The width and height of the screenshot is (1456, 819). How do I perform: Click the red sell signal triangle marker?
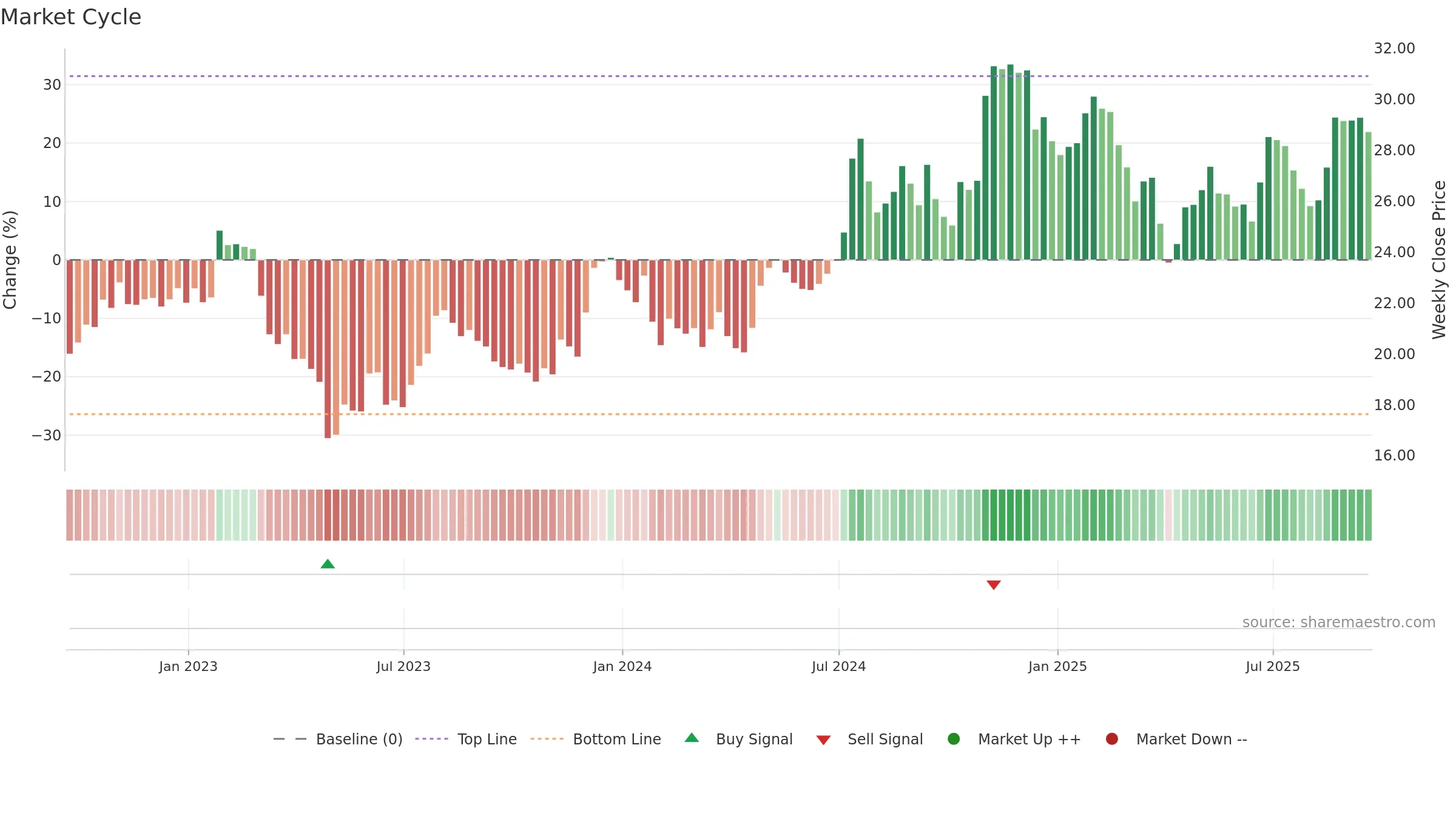(x=994, y=585)
